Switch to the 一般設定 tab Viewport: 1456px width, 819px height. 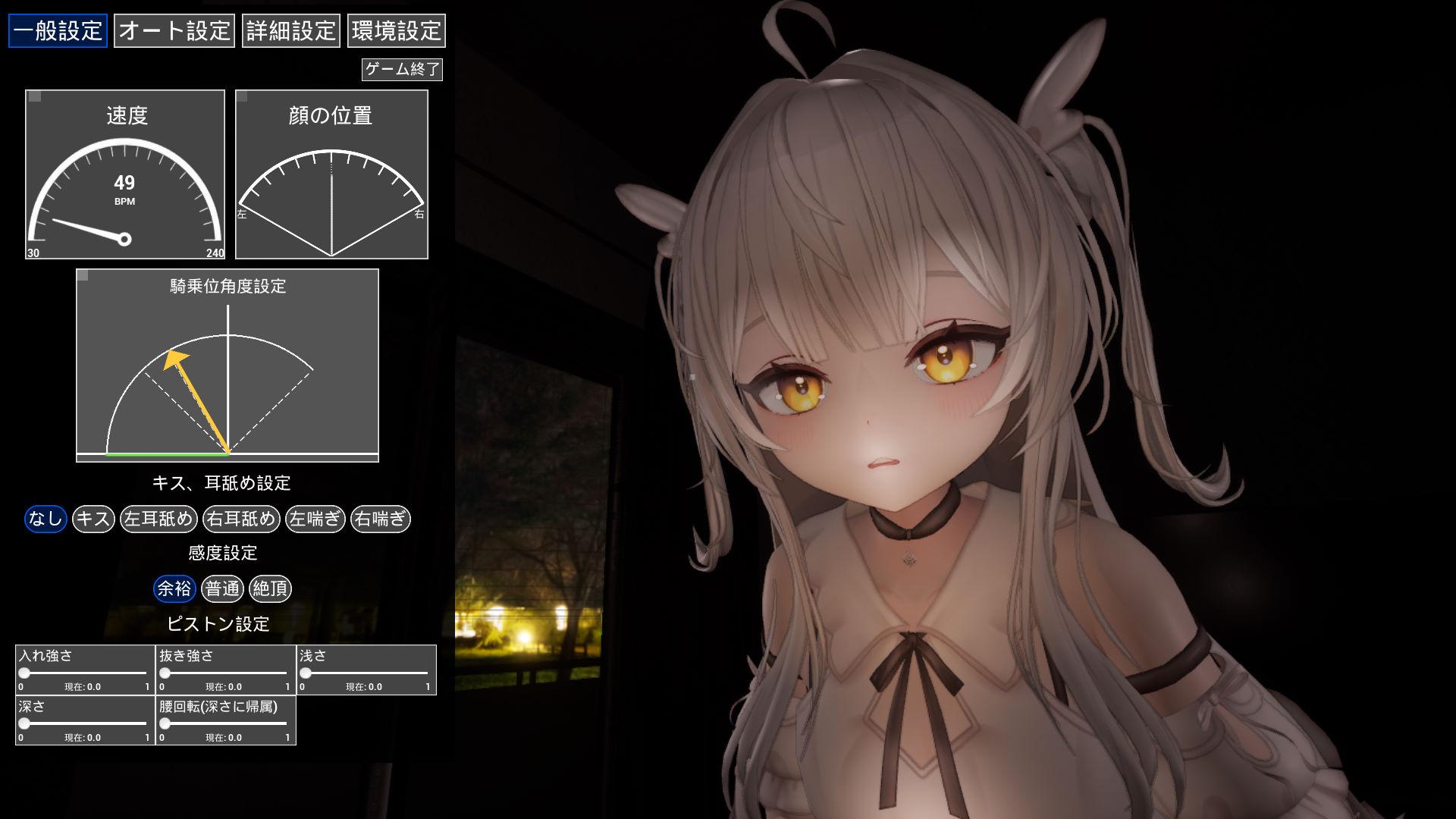(58, 30)
